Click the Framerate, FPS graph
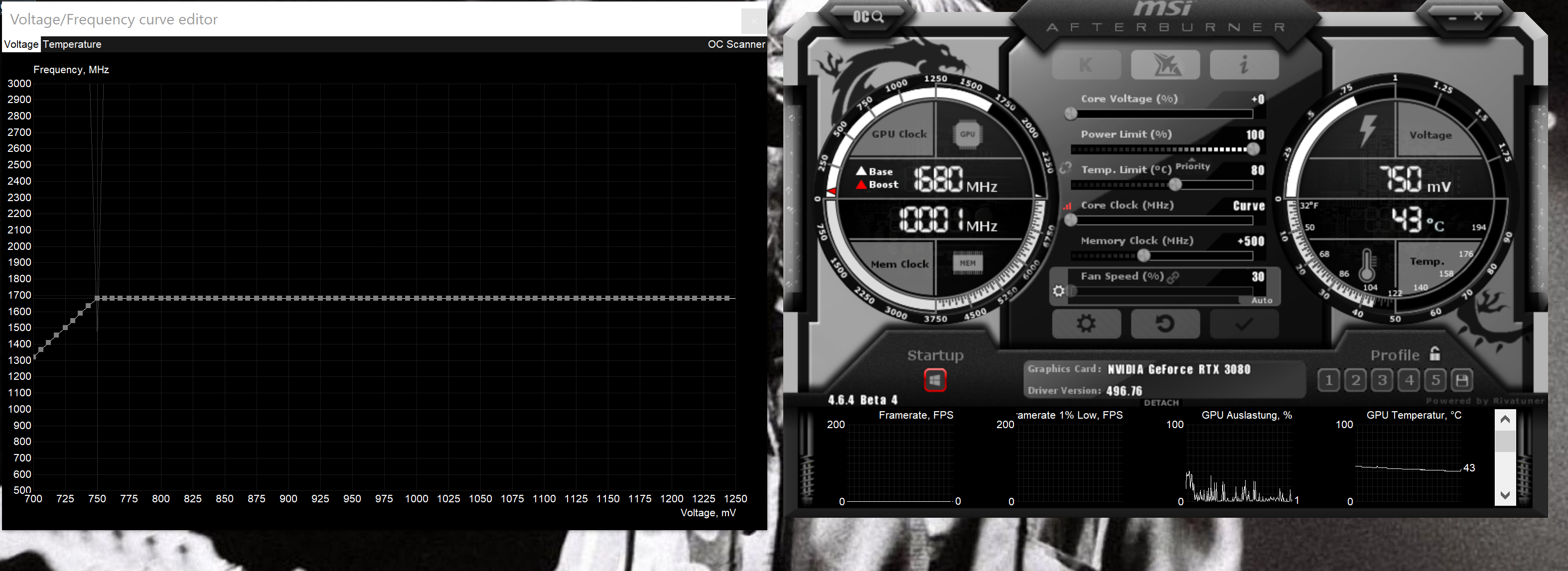 click(x=900, y=464)
